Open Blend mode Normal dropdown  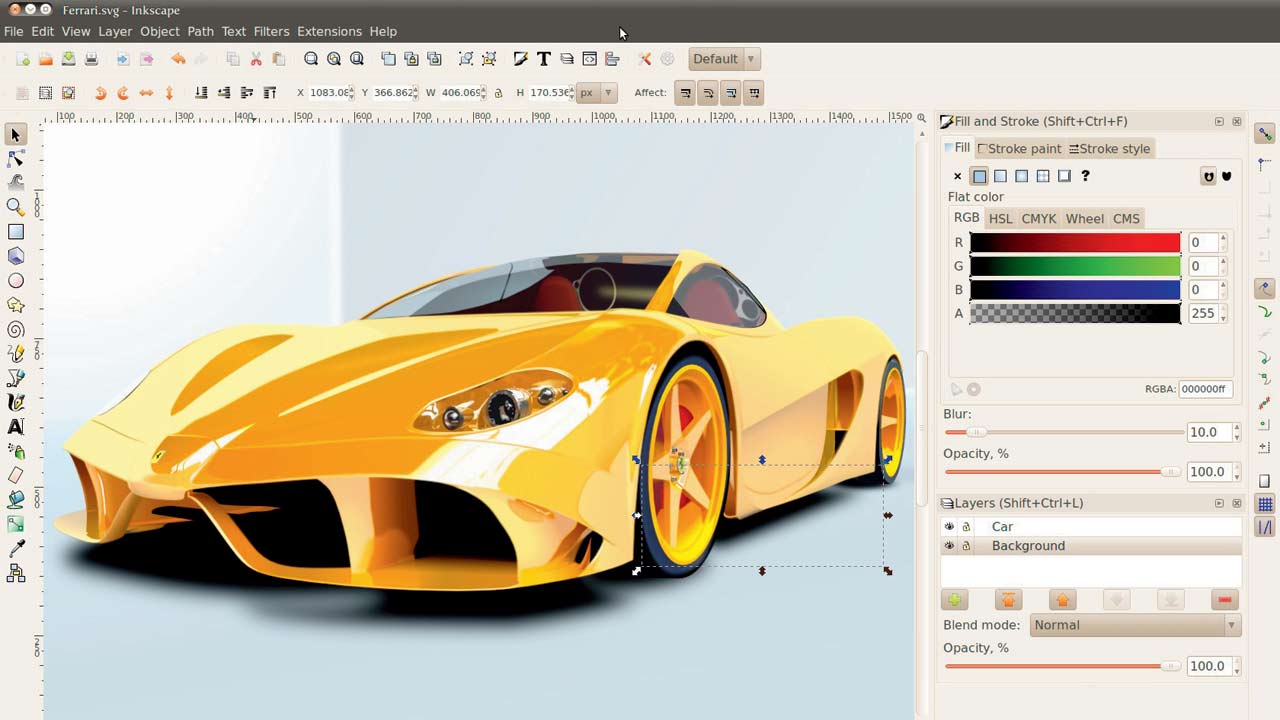pyautogui.click(x=1134, y=625)
